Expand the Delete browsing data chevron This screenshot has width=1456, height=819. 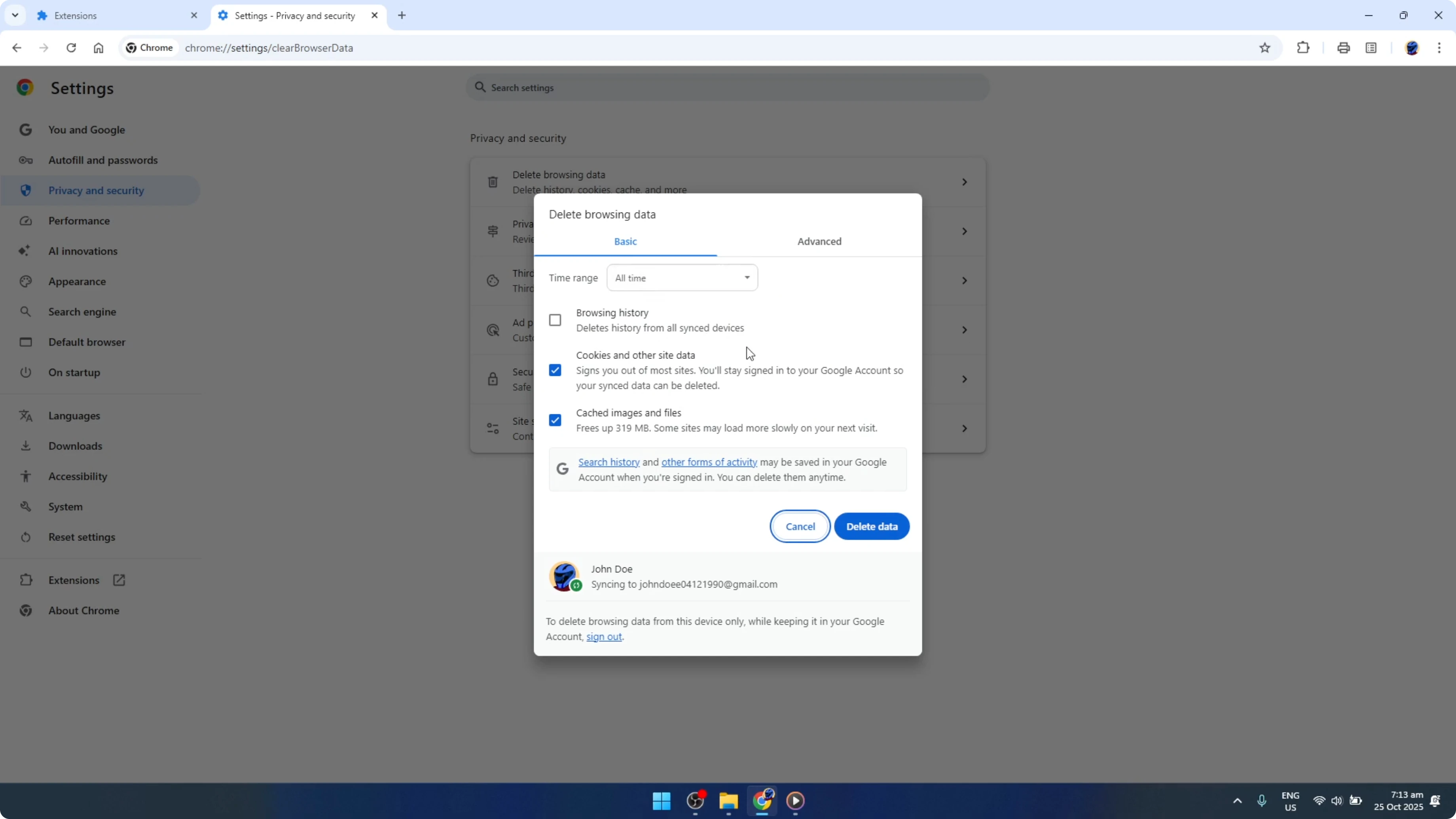click(x=964, y=182)
